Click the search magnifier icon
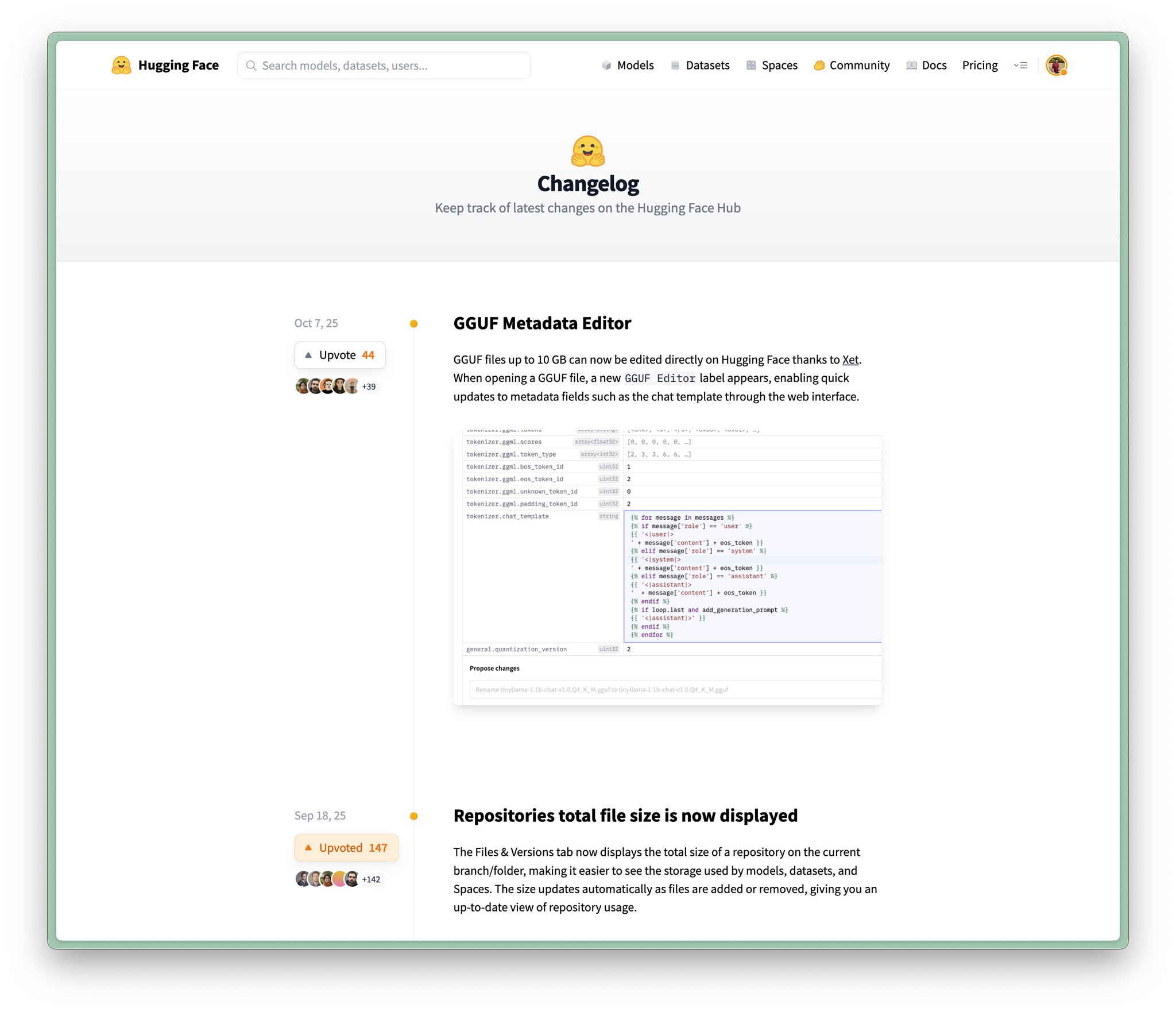The image size is (1176, 1012). [x=251, y=65]
